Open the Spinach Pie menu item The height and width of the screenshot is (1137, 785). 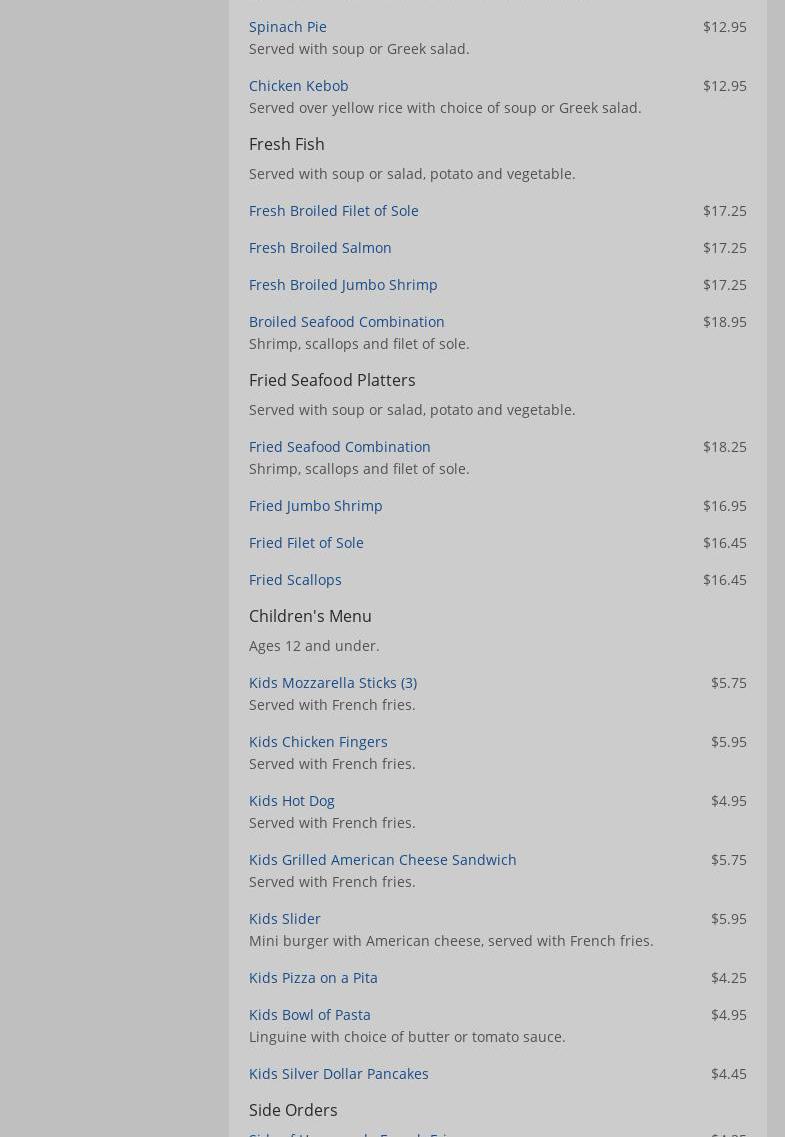(x=287, y=26)
